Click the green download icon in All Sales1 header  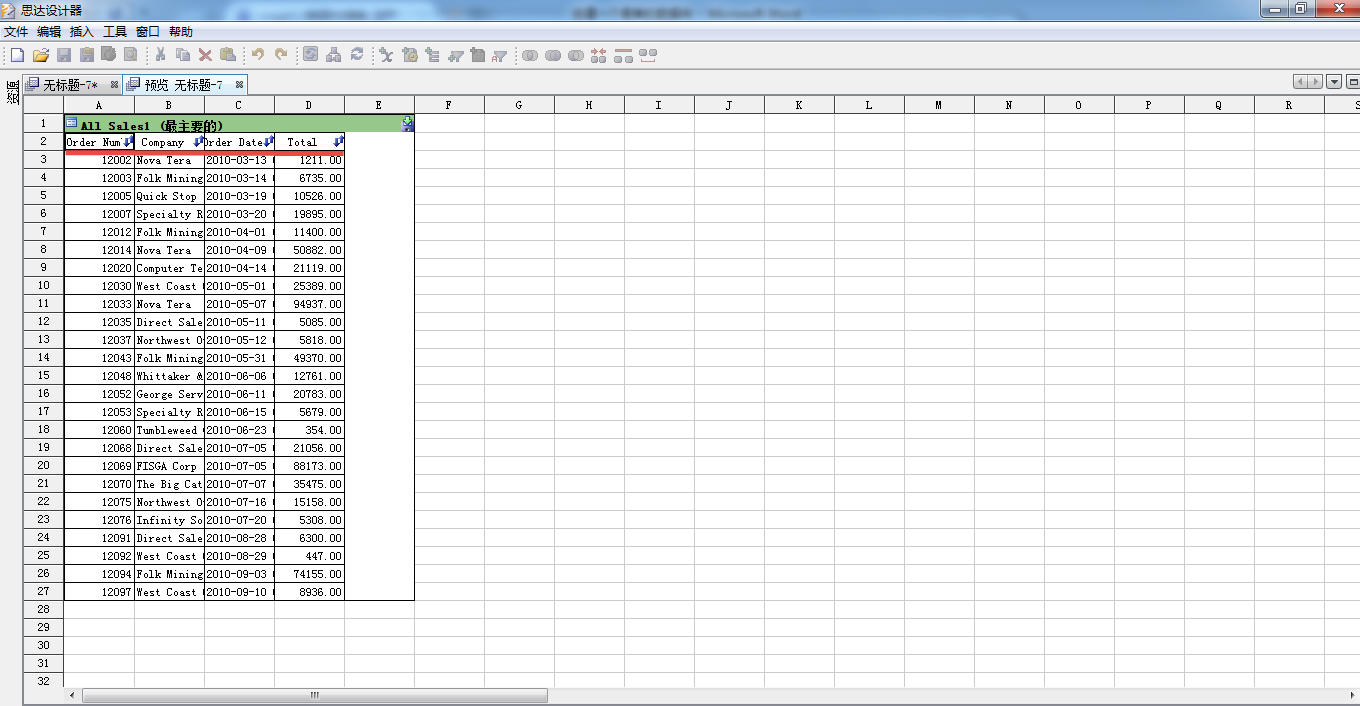pos(407,124)
